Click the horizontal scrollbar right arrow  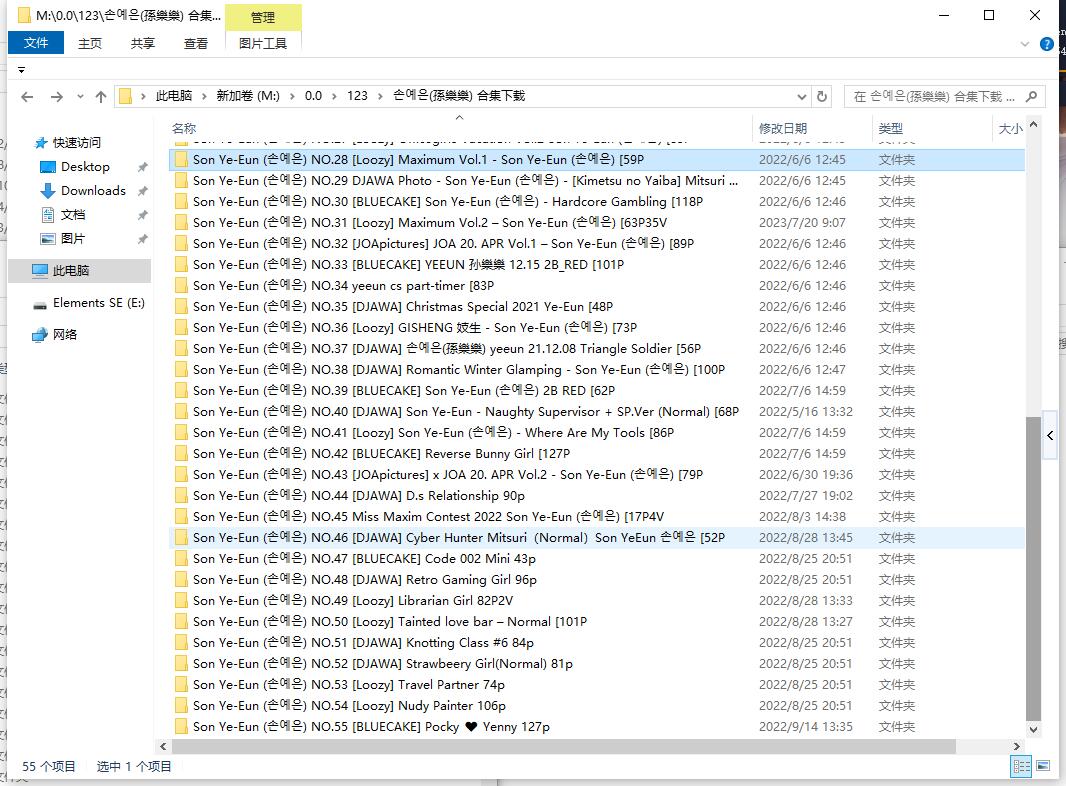point(1016,746)
